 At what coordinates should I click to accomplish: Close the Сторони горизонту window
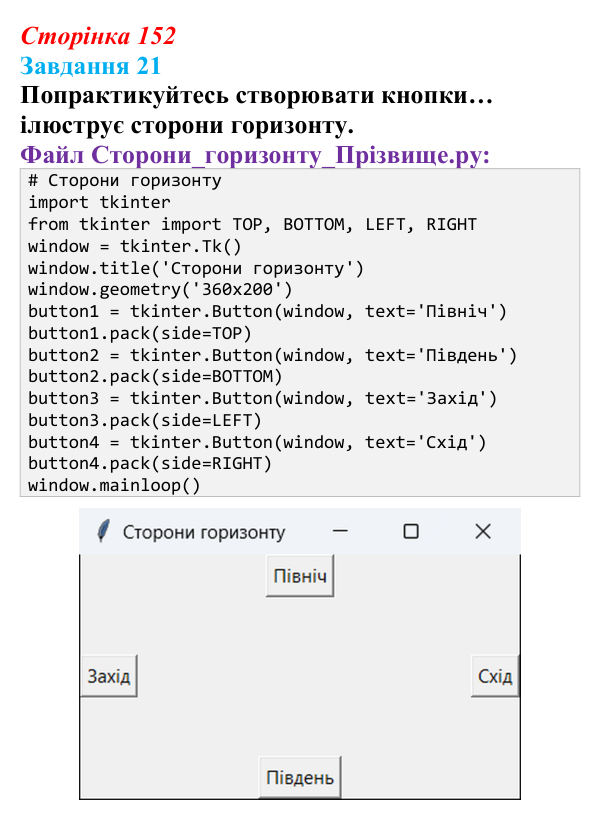point(483,531)
